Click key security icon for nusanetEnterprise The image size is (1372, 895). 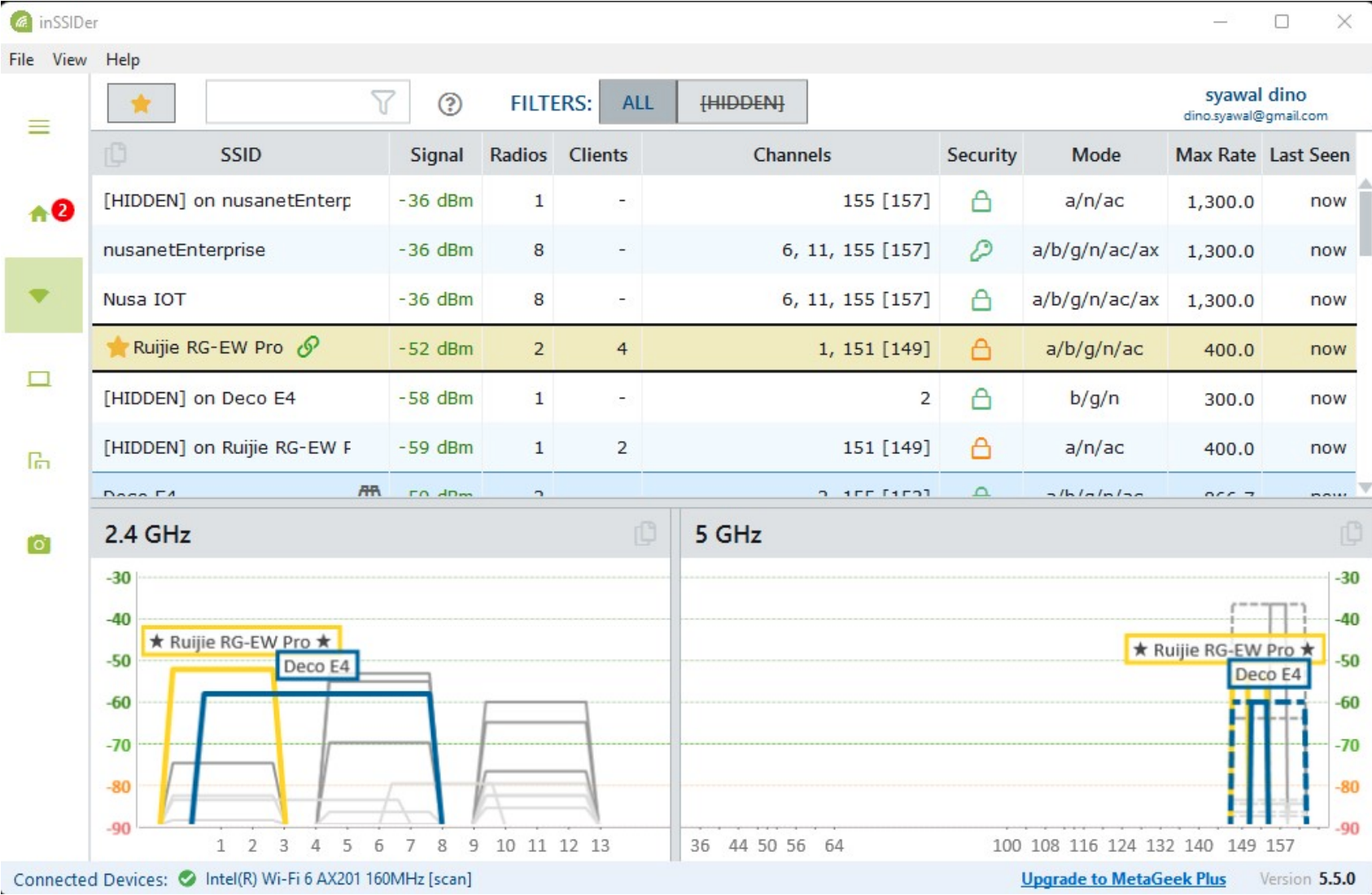point(981,251)
